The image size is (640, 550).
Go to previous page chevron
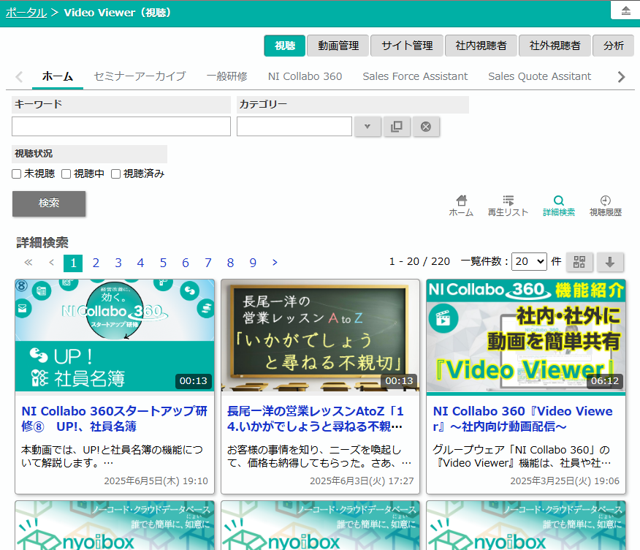click(x=51, y=262)
